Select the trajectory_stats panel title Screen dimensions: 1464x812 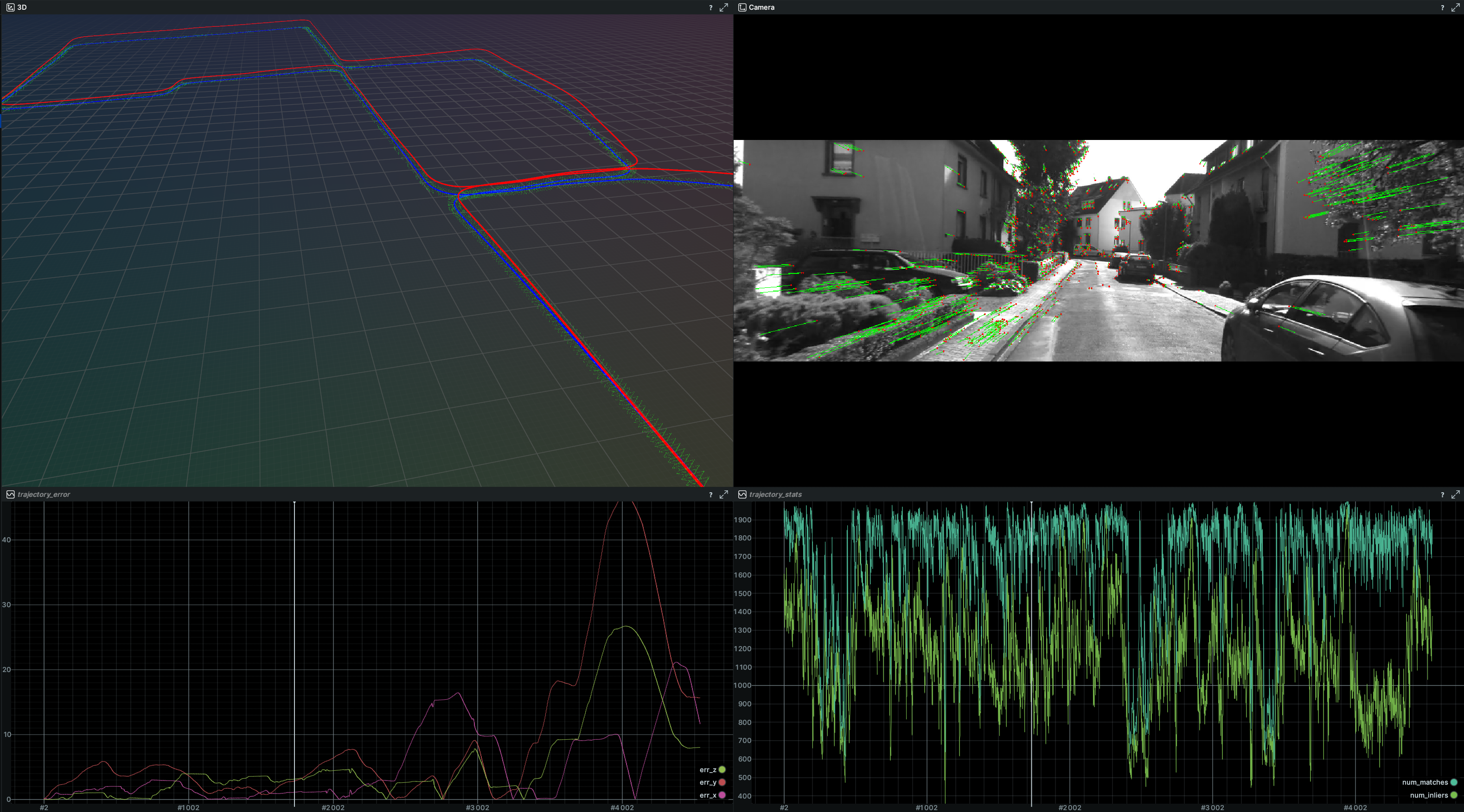(x=775, y=495)
